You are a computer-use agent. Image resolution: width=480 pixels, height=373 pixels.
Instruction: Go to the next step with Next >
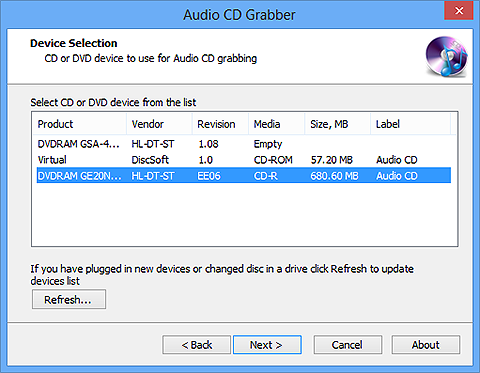click(x=267, y=345)
